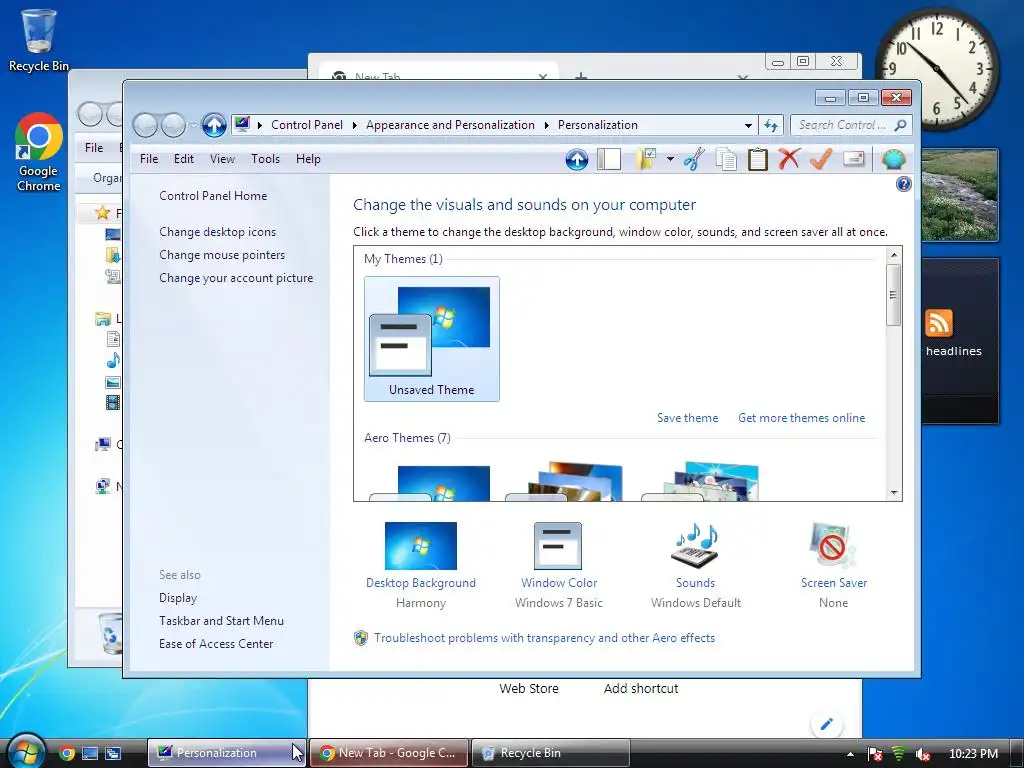Viewport: 1024px width, 768px height.
Task: Expand arrow before Control Panel breadcrumb
Action: [260, 125]
